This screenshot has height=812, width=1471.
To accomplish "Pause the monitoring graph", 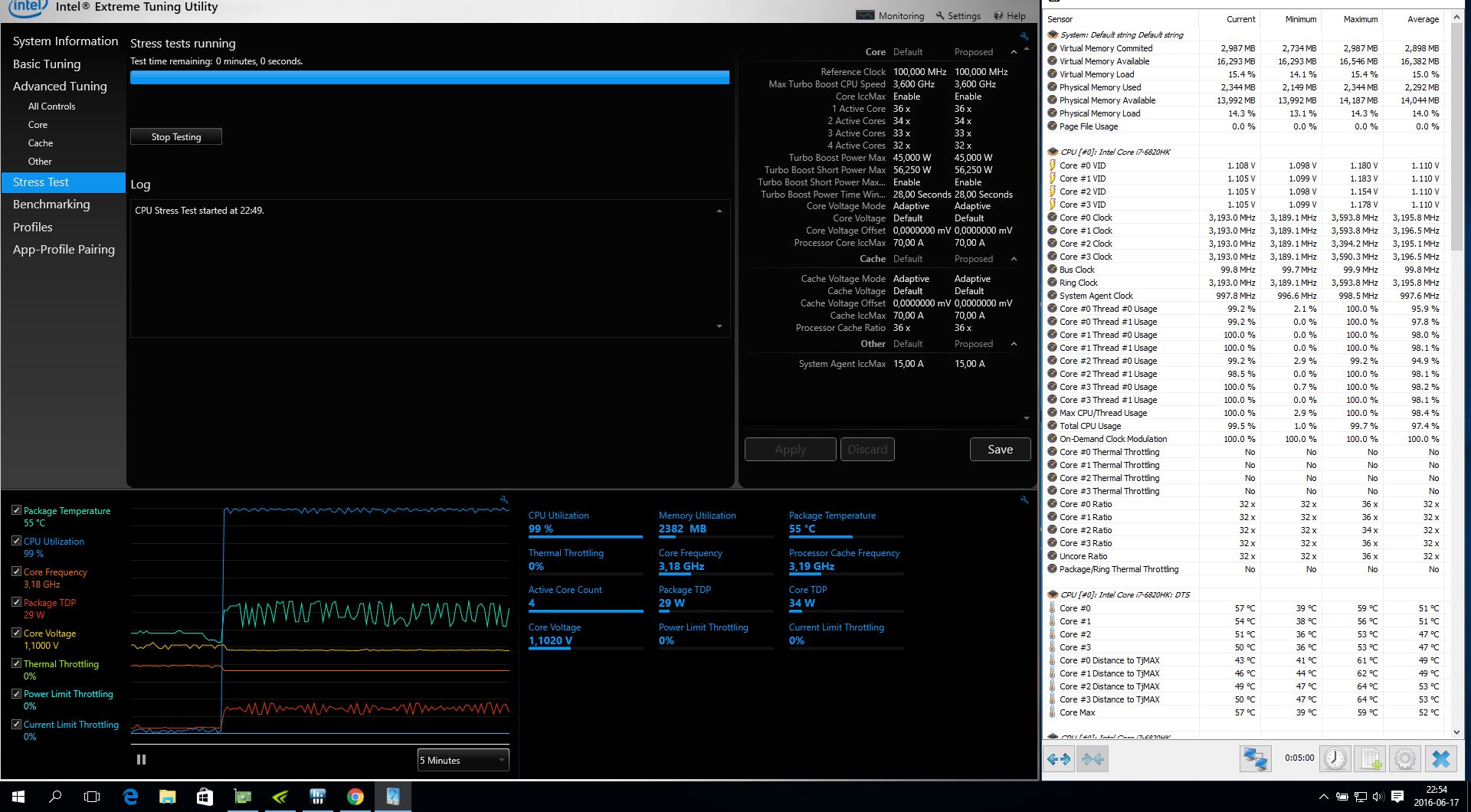I will 141,760.
